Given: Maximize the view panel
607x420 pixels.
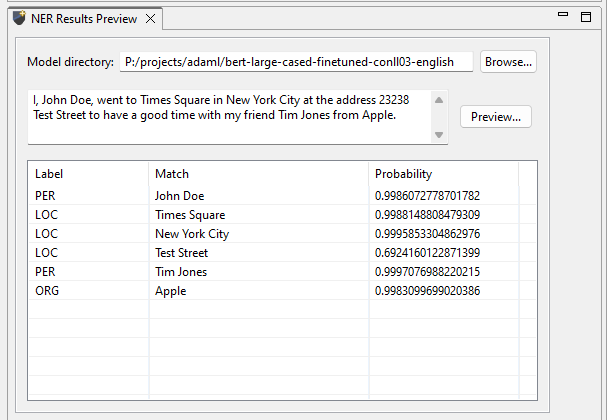Looking at the screenshot, I should 586,16.
